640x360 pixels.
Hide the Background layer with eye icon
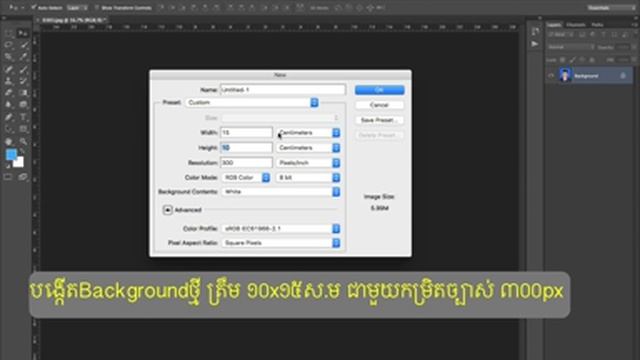551,76
